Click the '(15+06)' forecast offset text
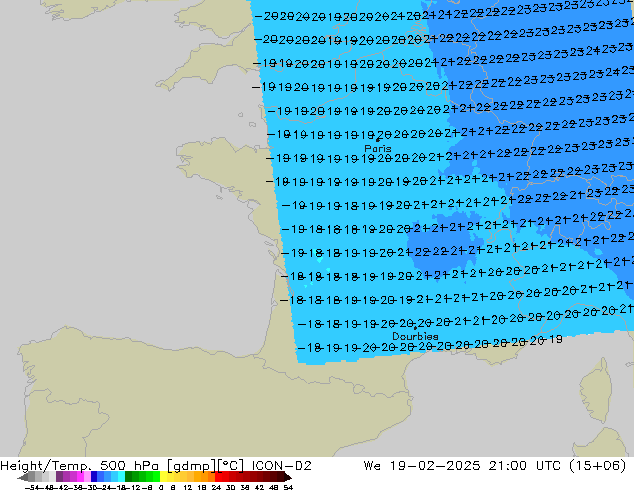This screenshot has height=490, width=634. (x=597, y=466)
